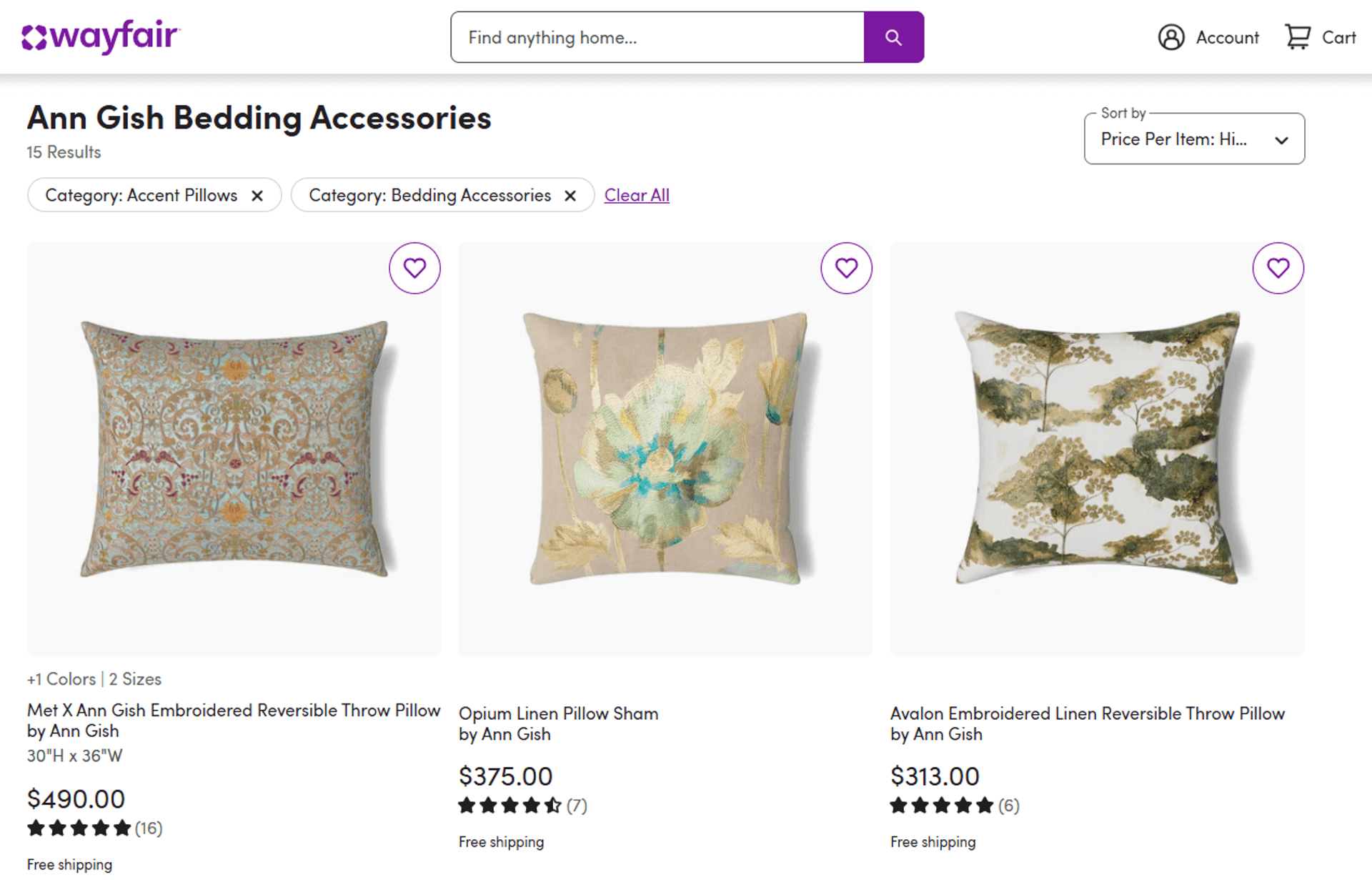Click the Met X paisley pillow image
The height and width of the screenshot is (880, 1372).
click(x=234, y=449)
